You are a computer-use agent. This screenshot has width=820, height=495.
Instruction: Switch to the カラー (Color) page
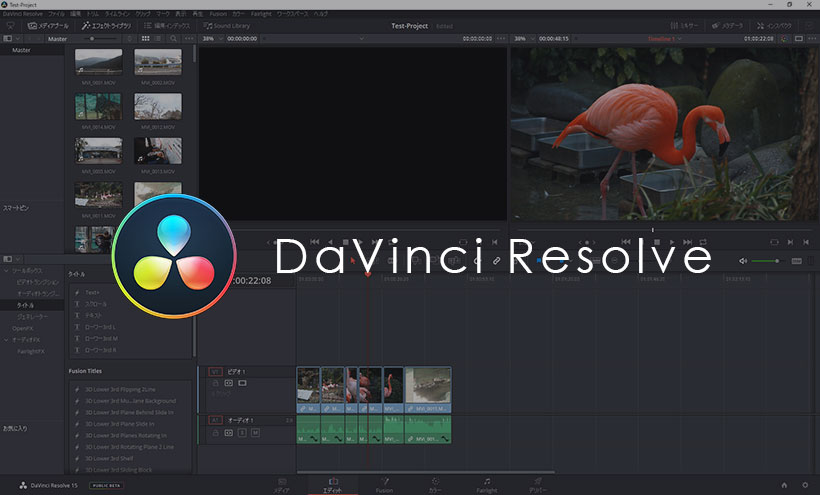pyautogui.click(x=435, y=485)
